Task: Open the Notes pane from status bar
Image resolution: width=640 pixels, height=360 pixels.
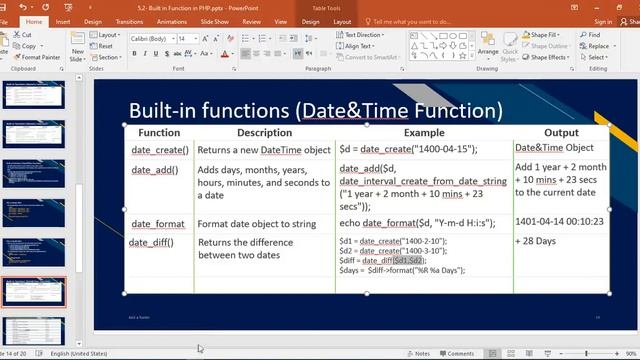Action: (x=418, y=353)
